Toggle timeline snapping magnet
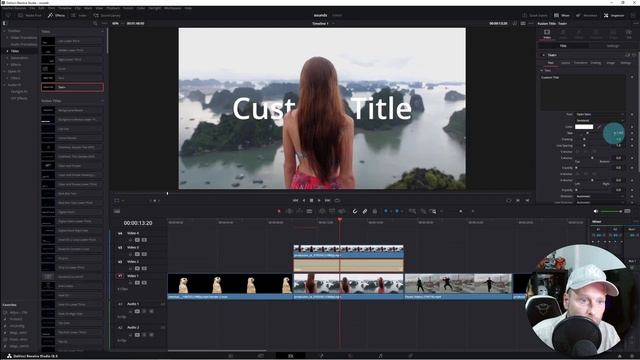 pyautogui.click(x=355, y=211)
